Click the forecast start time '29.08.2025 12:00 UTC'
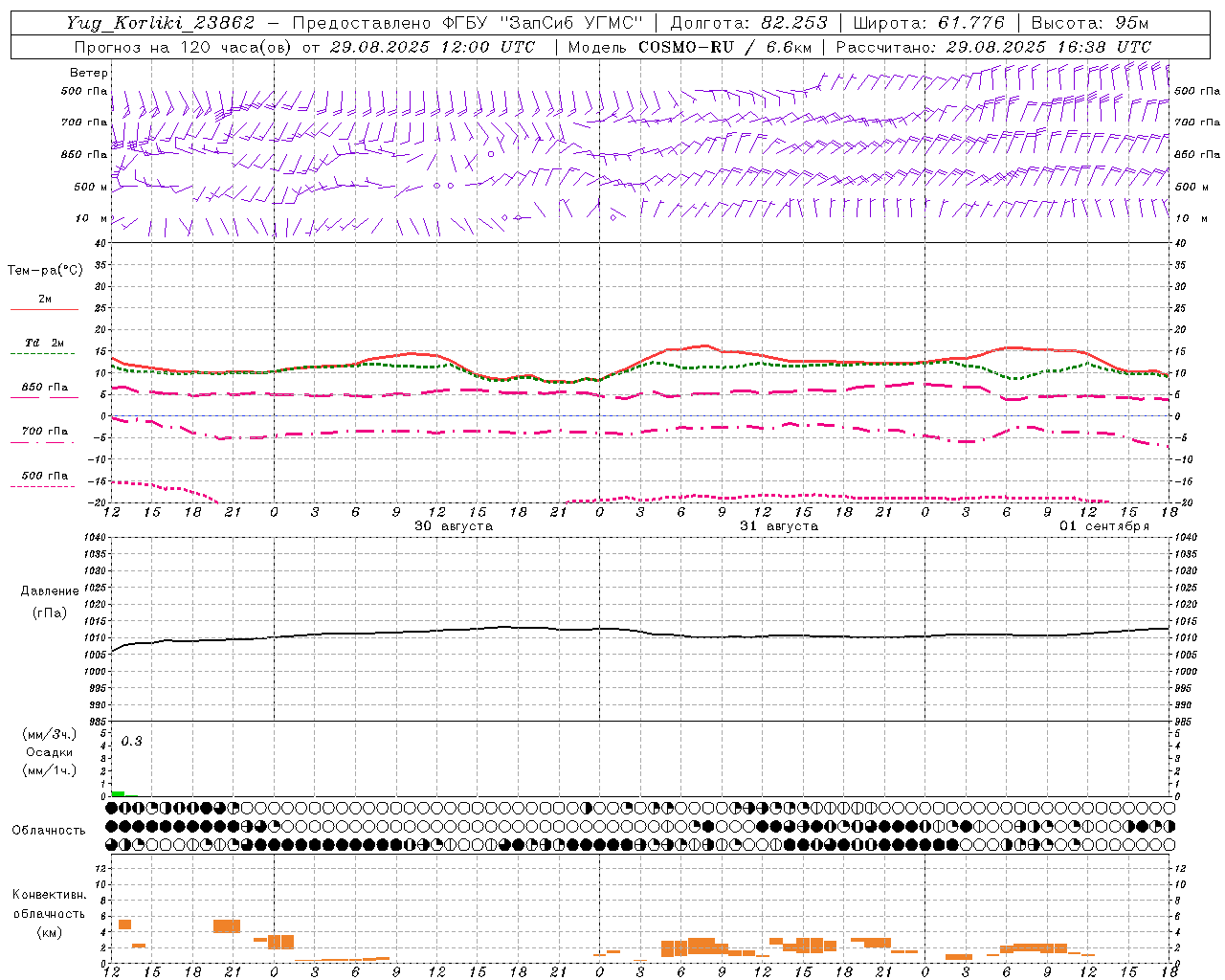This screenshot has width=1225, height=980. 432,47
